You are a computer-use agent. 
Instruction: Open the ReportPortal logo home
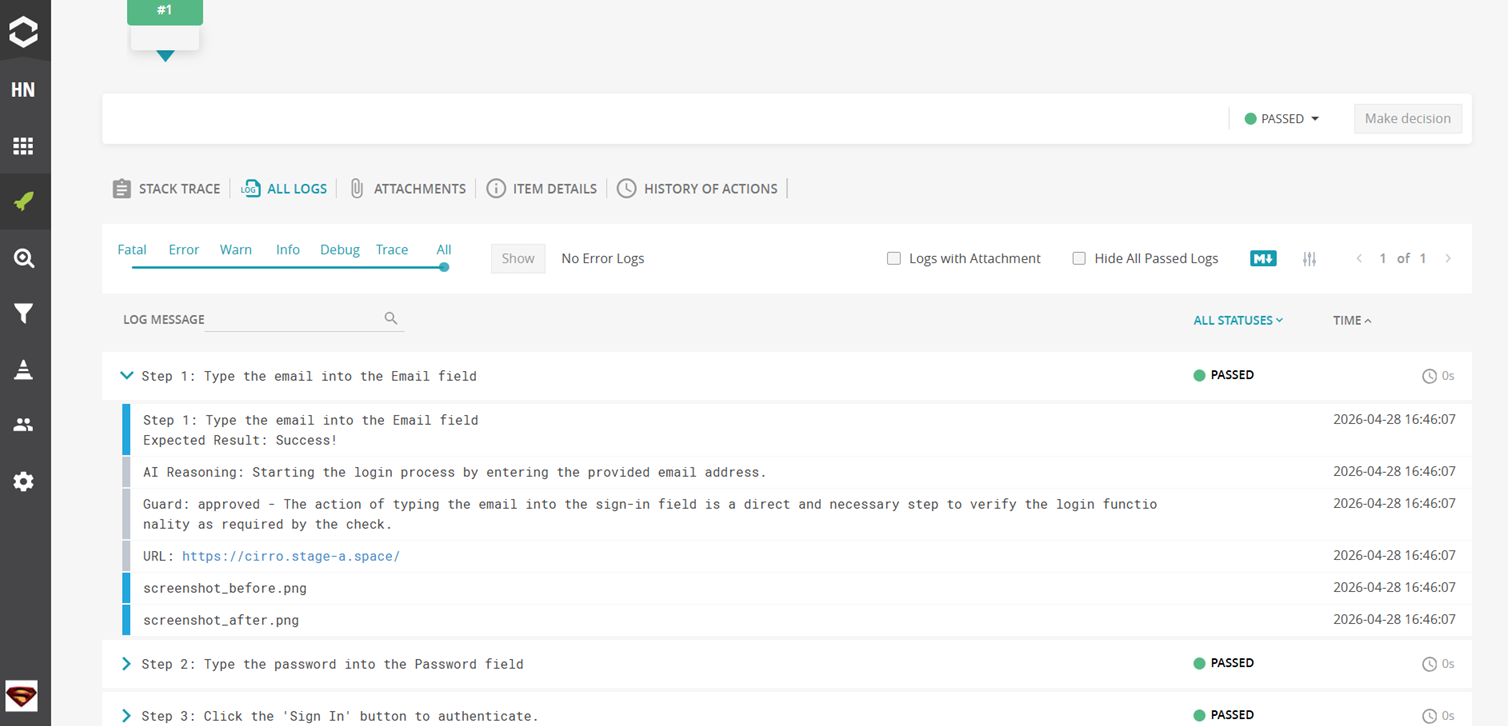click(23, 31)
